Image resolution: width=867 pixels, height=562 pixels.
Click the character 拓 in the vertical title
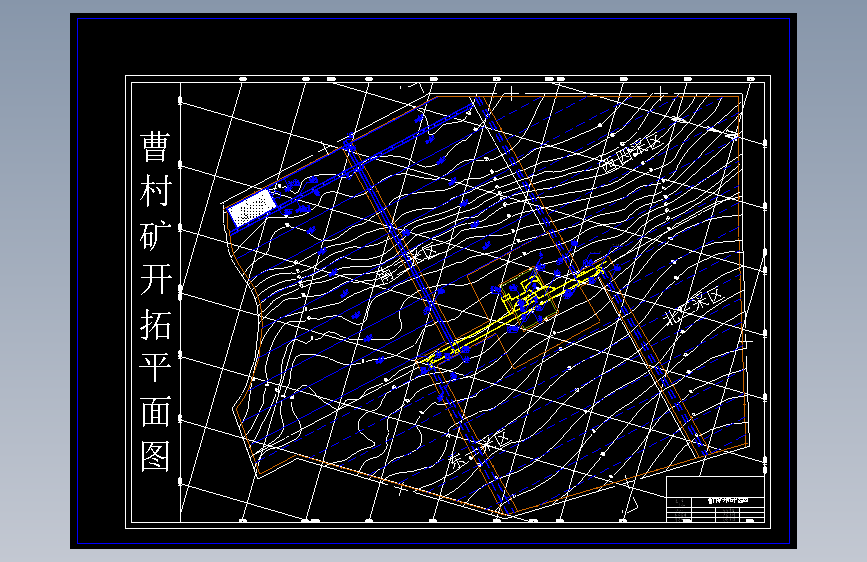[x=155, y=324]
